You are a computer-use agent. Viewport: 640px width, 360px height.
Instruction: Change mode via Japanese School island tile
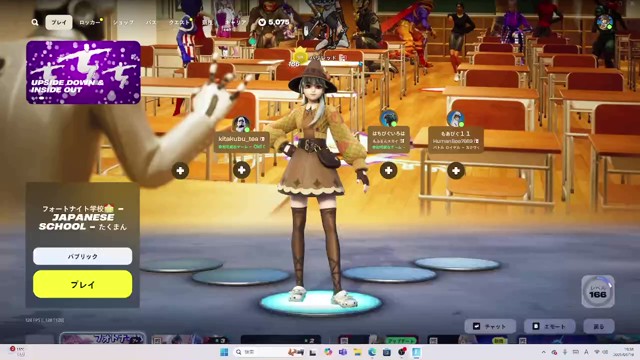point(82,218)
